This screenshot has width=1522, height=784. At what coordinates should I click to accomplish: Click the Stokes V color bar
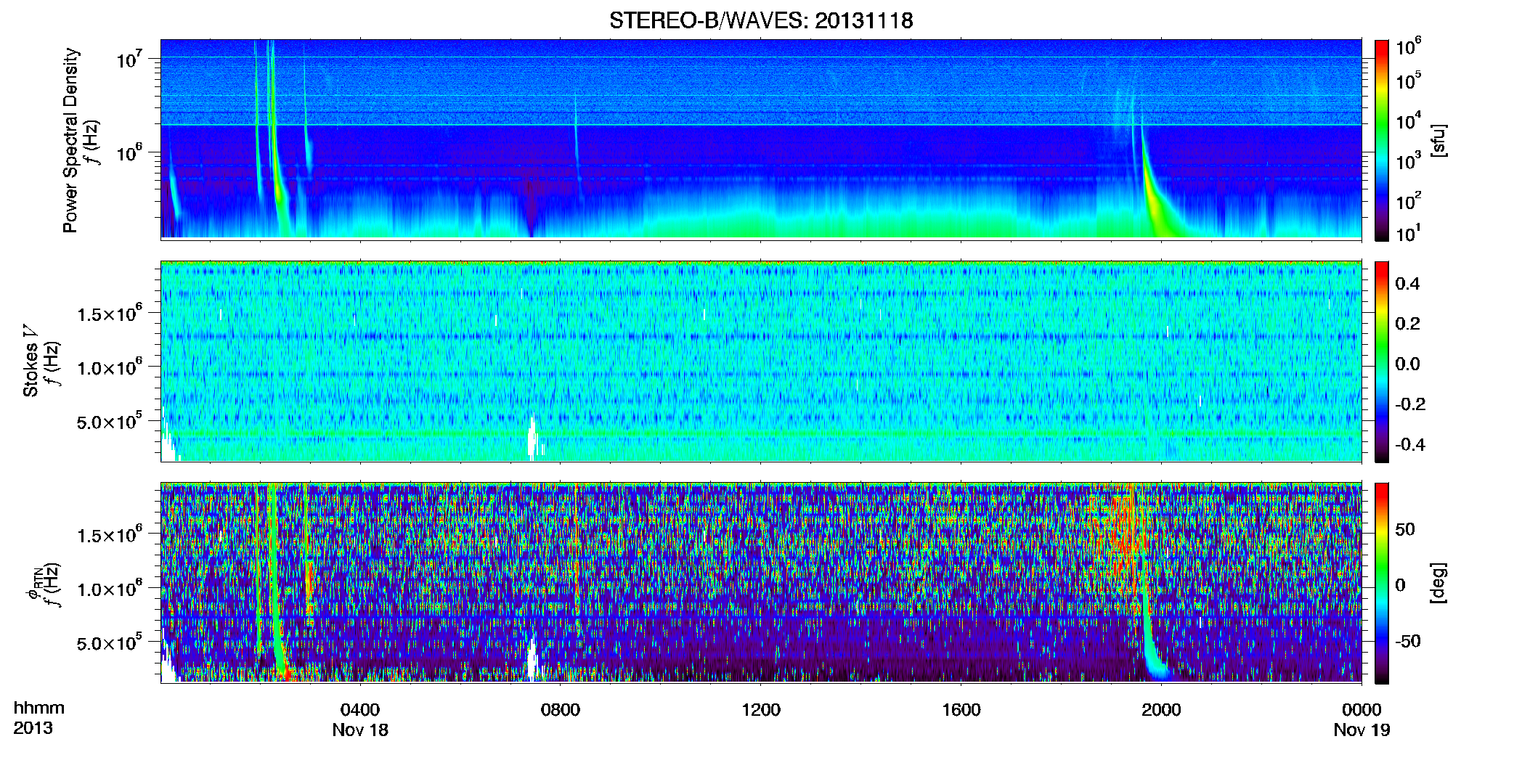point(1382,362)
